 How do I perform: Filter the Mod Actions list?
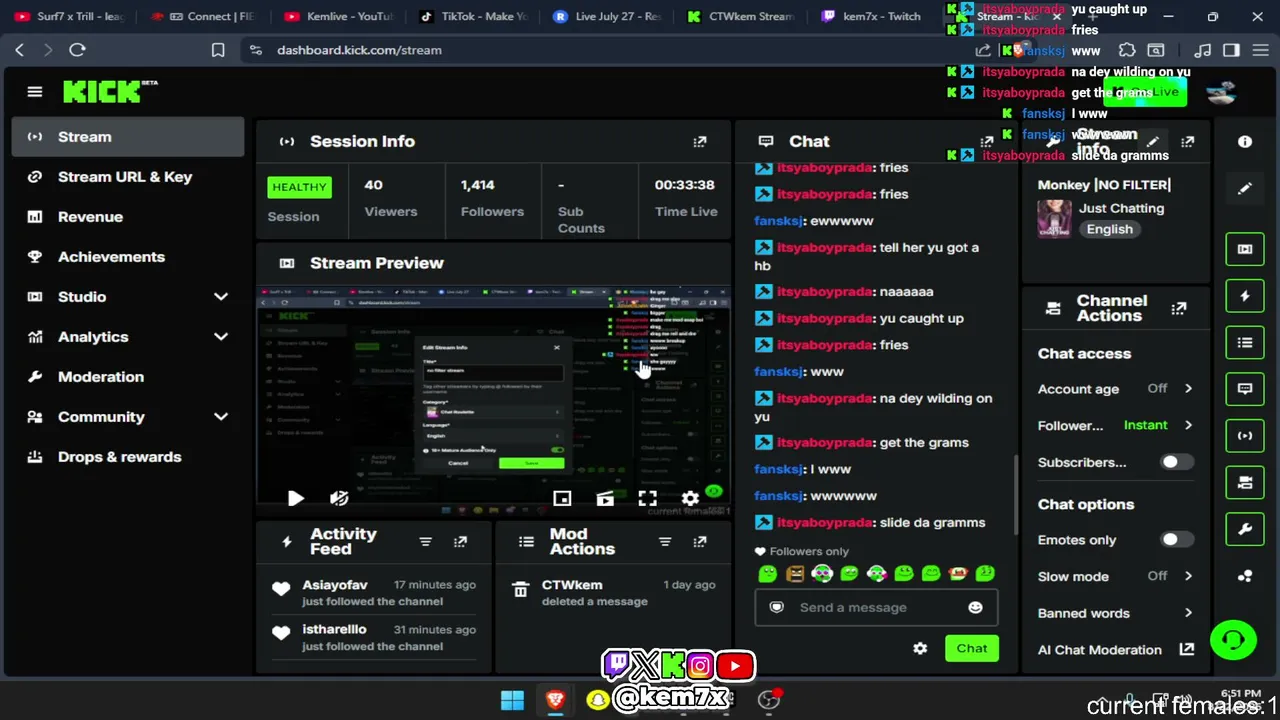tap(665, 542)
